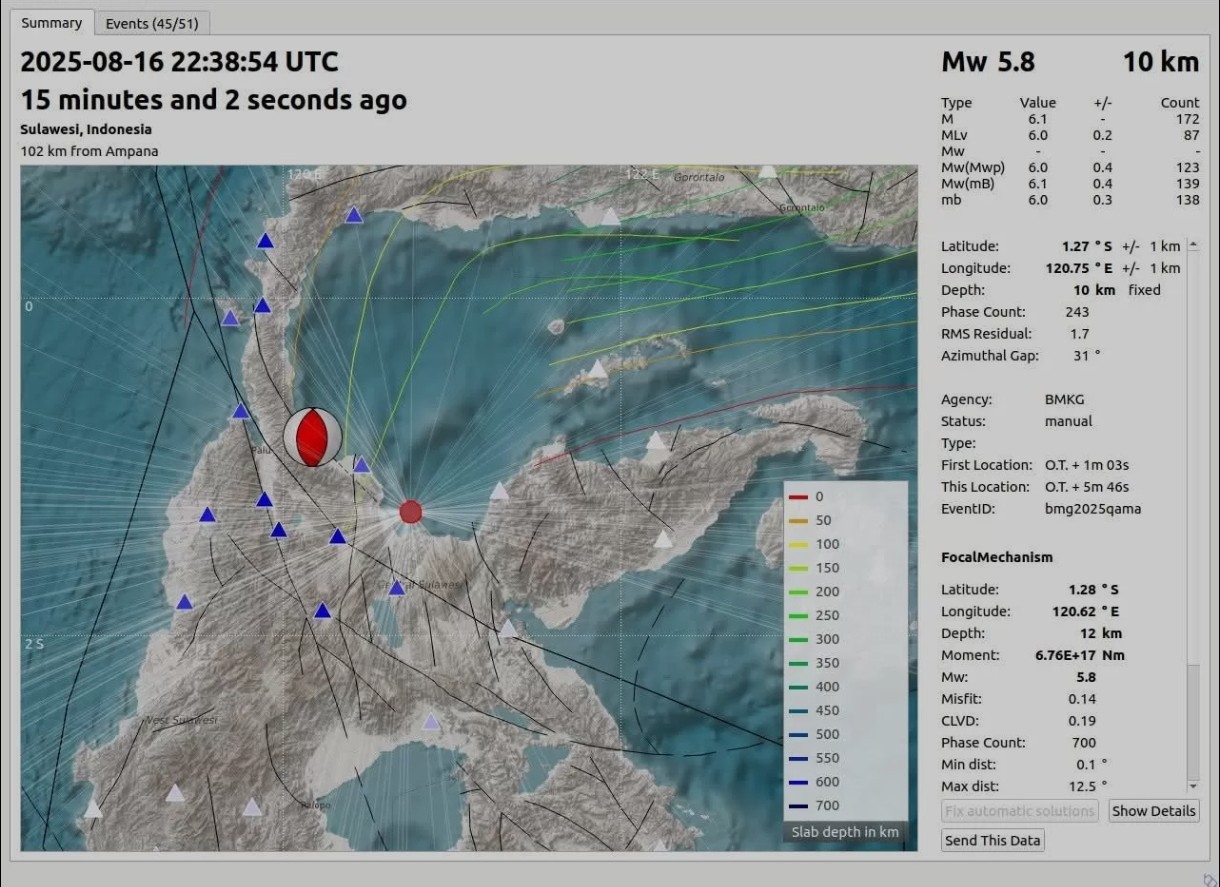The width and height of the screenshot is (1220, 887).
Task: Switch to the Summary tab
Action: coord(52,23)
